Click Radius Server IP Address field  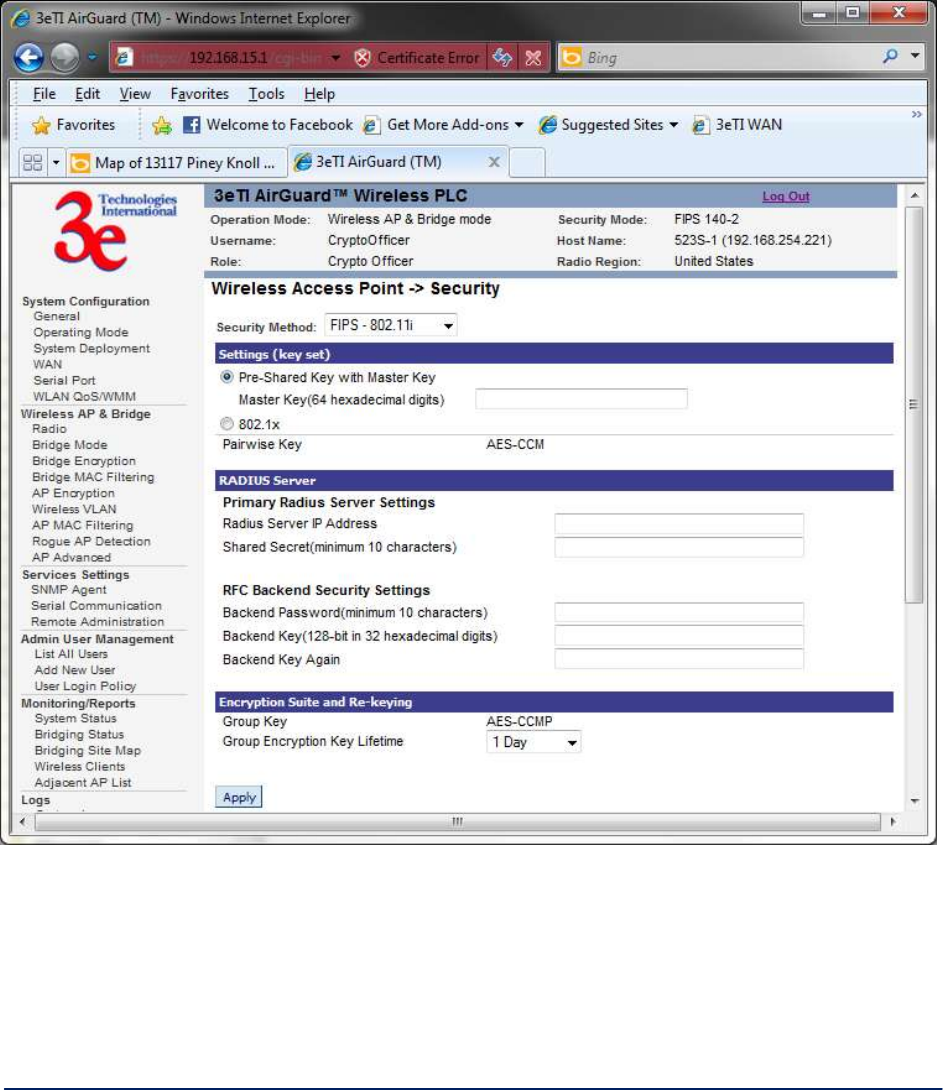[x=679, y=523]
